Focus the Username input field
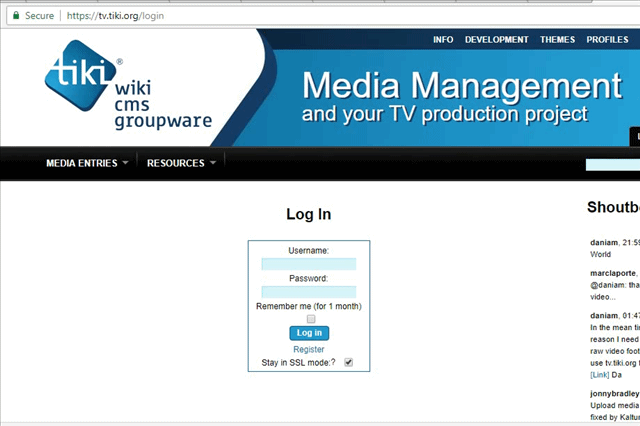Viewport: 640px width, 426px height. coord(309,264)
